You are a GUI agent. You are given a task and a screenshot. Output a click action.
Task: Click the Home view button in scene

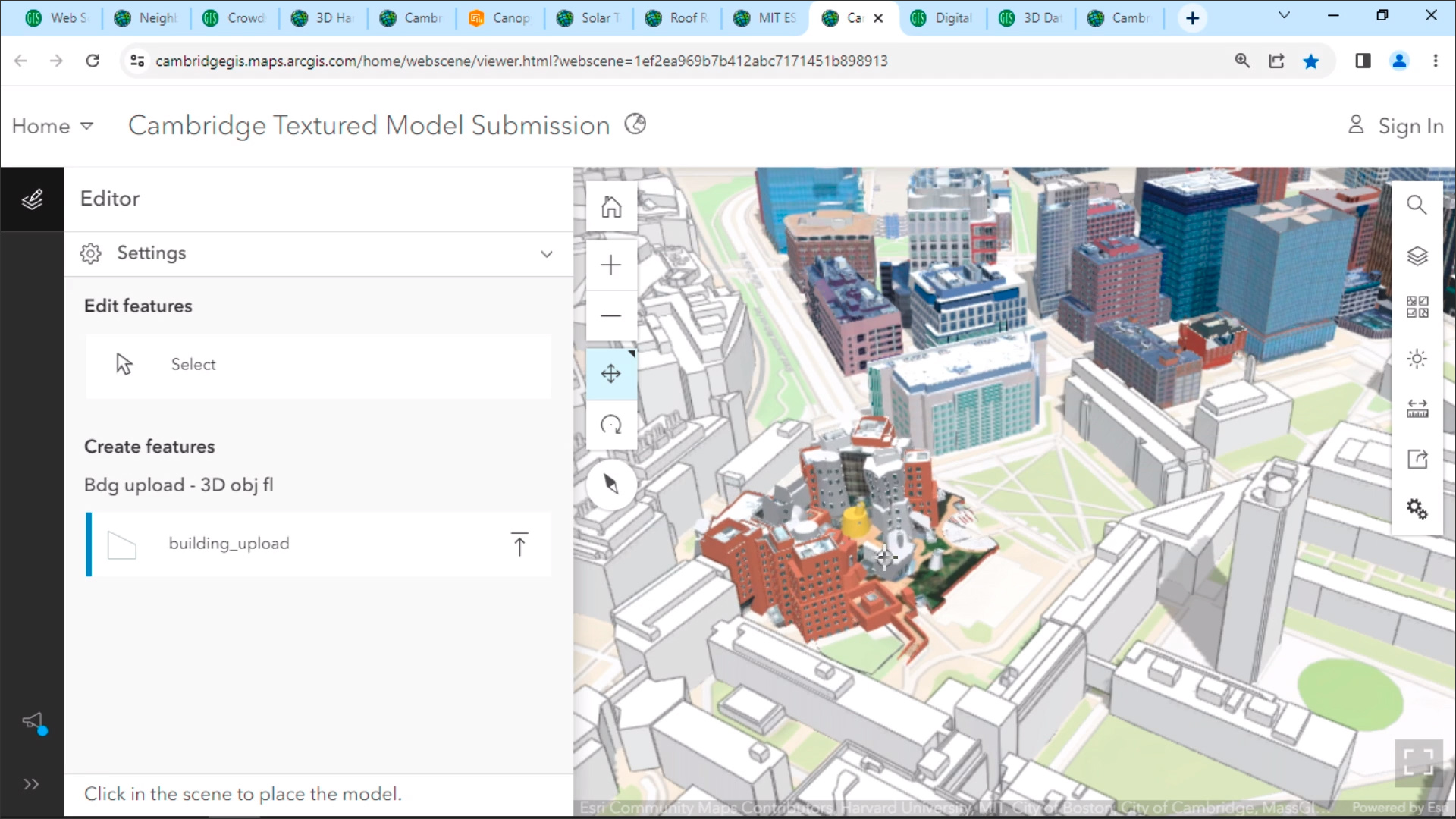pyautogui.click(x=611, y=206)
